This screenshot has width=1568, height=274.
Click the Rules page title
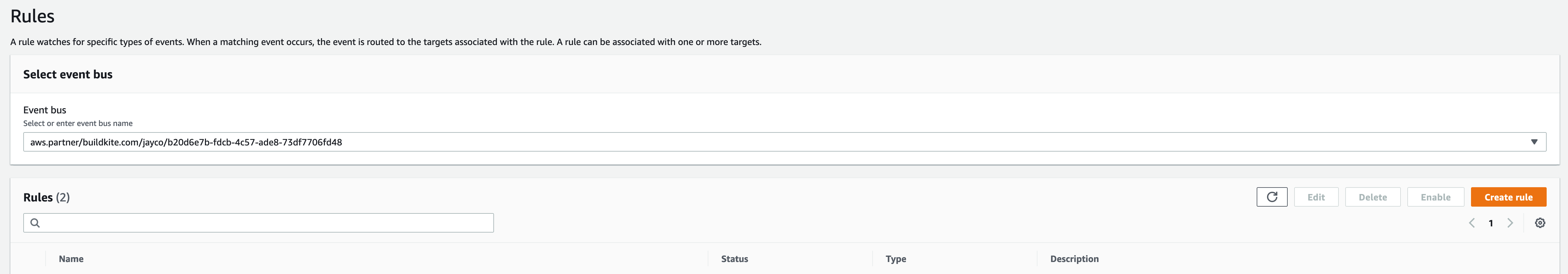pyautogui.click(x=32, y=17)
